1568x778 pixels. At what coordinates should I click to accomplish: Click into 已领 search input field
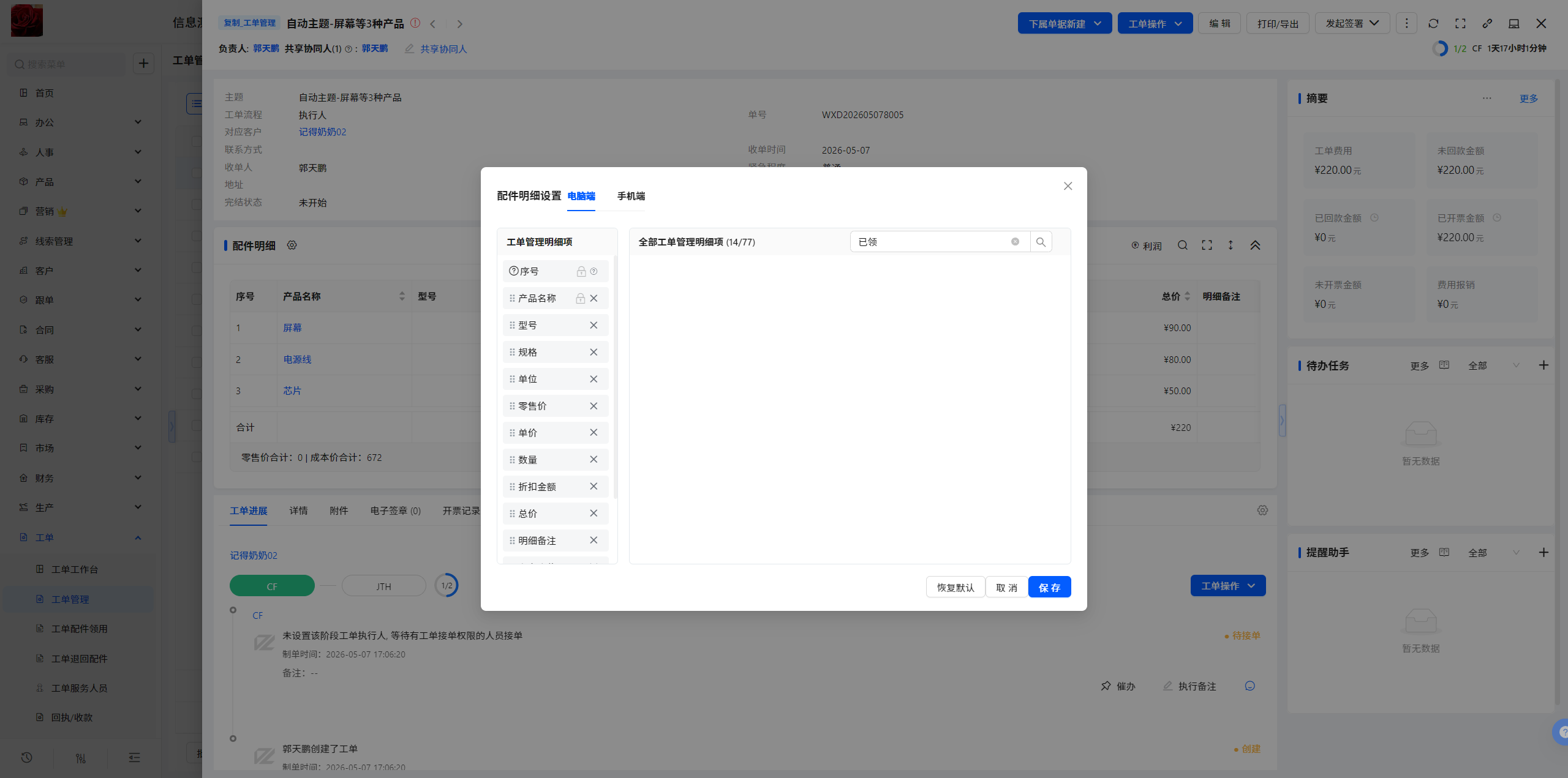[x=931, y=242]
